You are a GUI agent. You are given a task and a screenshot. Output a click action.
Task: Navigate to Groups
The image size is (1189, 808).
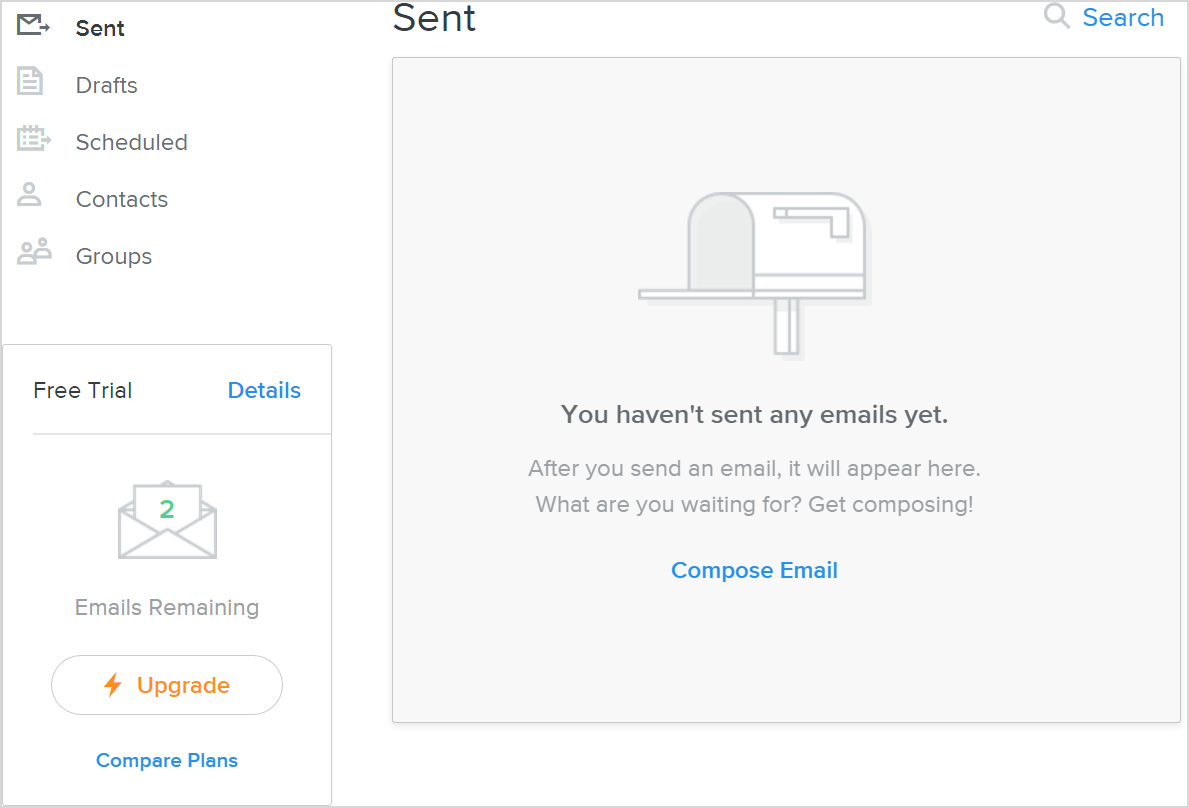pos(114,256)
